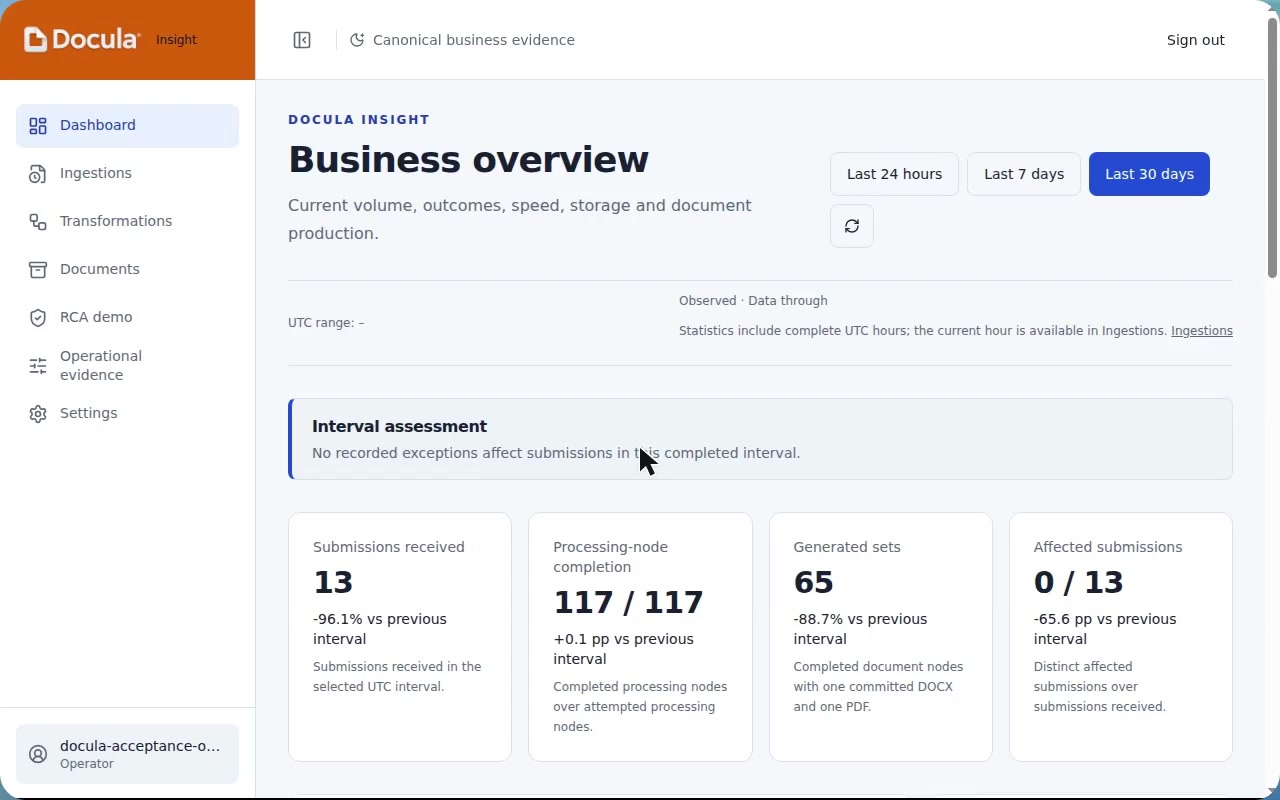Select the Last 30 days range
This screenshot has width=1280, height=800.
[x=1149, y=174]
